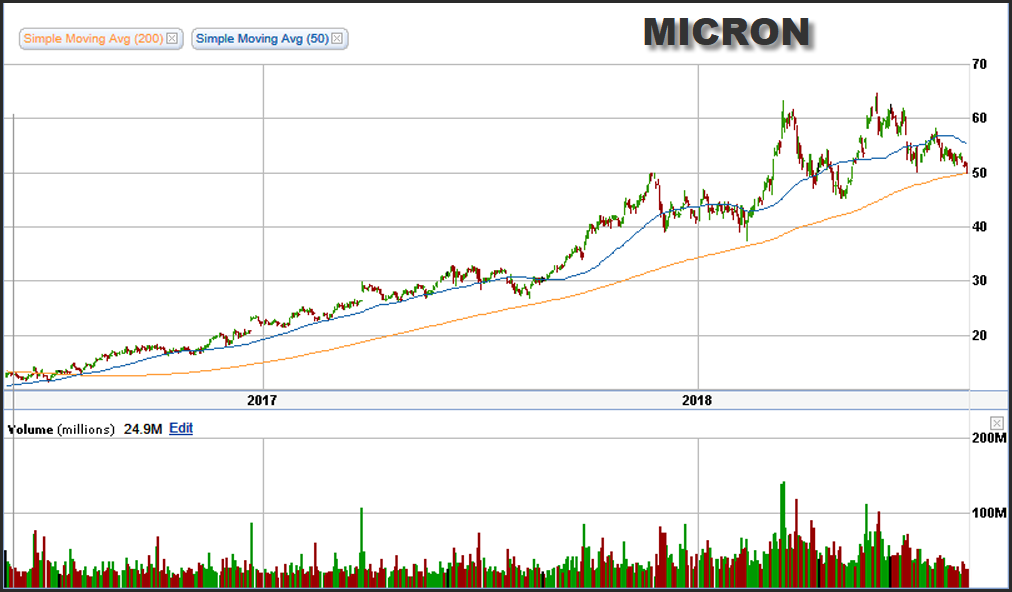Click the 40 price axis label

tap(979, 227)
